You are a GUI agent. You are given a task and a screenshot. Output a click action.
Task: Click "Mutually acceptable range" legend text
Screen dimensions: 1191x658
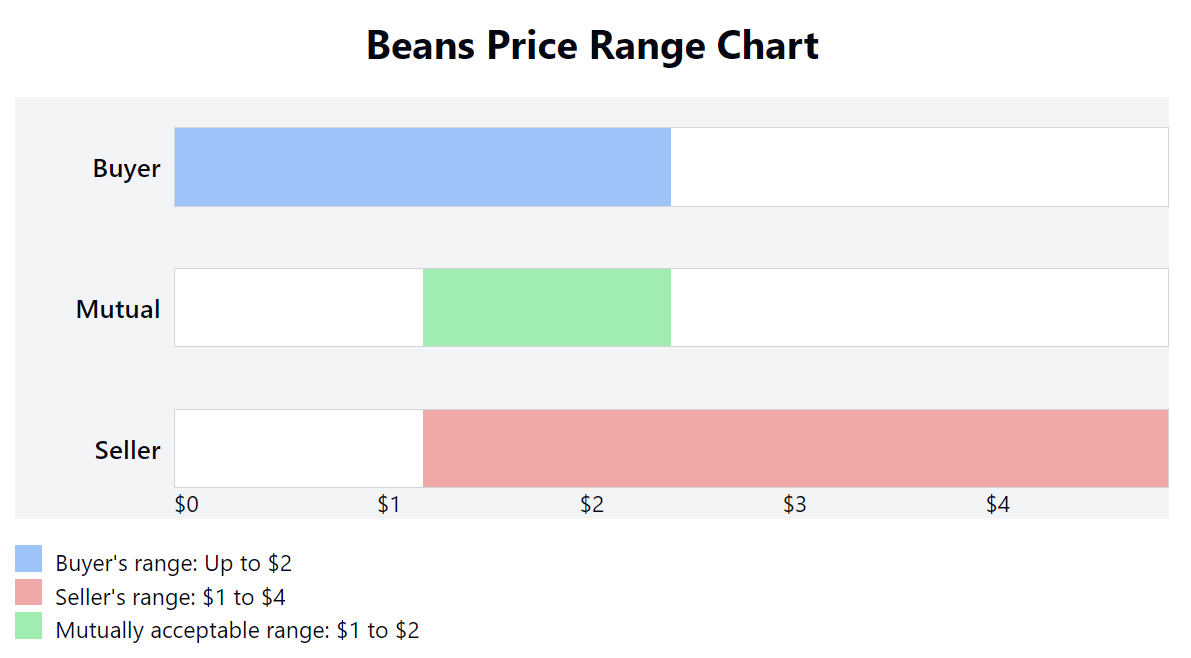[237, 631]
